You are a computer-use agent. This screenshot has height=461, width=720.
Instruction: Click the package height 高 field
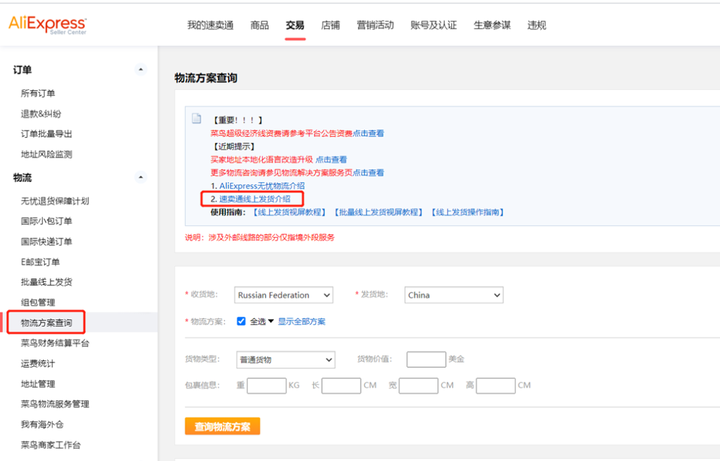pyautogui.click(x=495, y=386)
